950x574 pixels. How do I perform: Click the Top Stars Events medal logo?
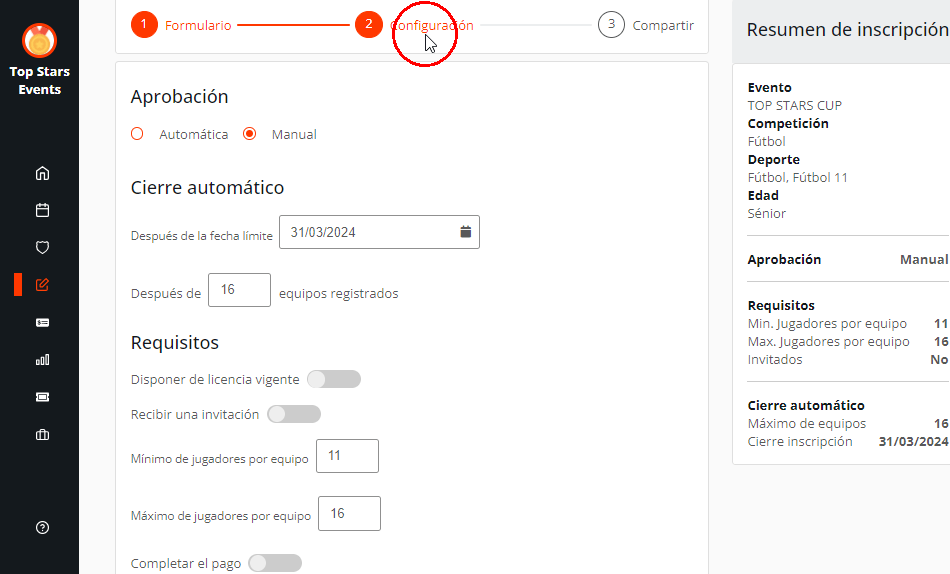click(x=39, y=41)
